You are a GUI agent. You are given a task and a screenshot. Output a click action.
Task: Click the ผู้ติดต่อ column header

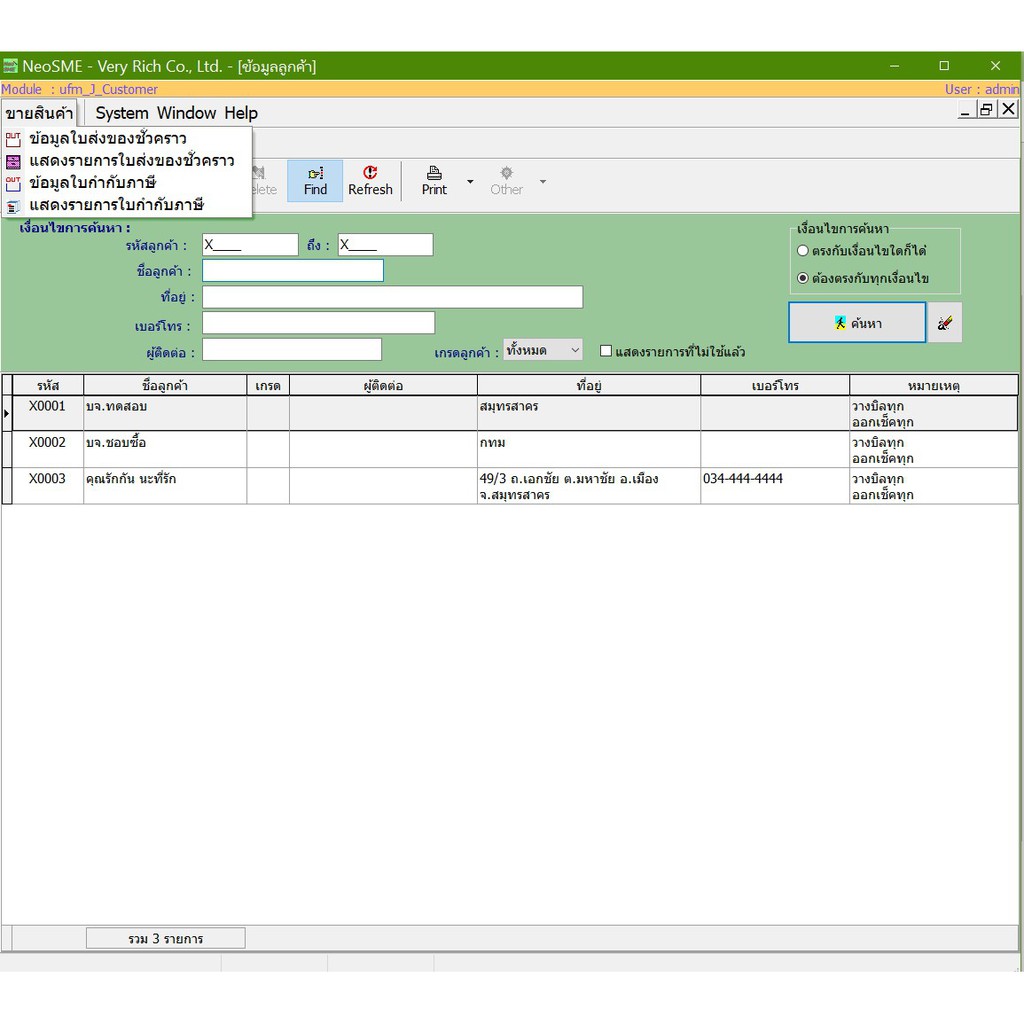383,385
